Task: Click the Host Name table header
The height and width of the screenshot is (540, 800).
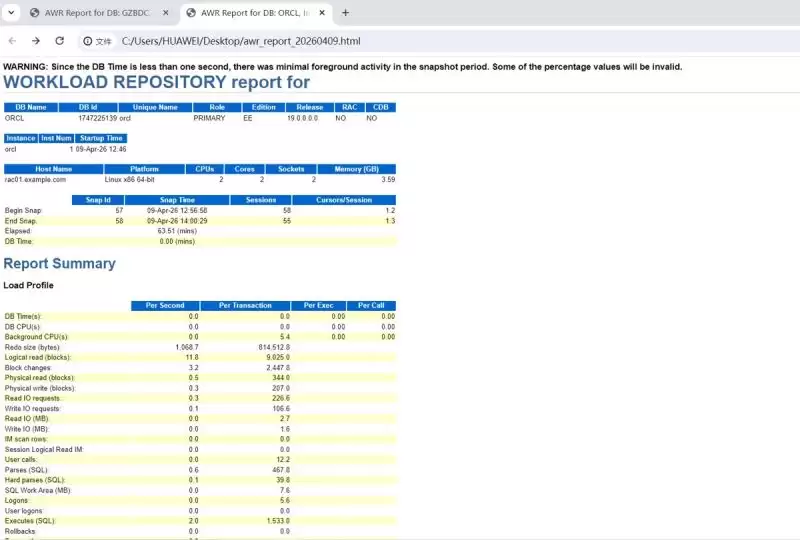Action: [x=54, y=169]
